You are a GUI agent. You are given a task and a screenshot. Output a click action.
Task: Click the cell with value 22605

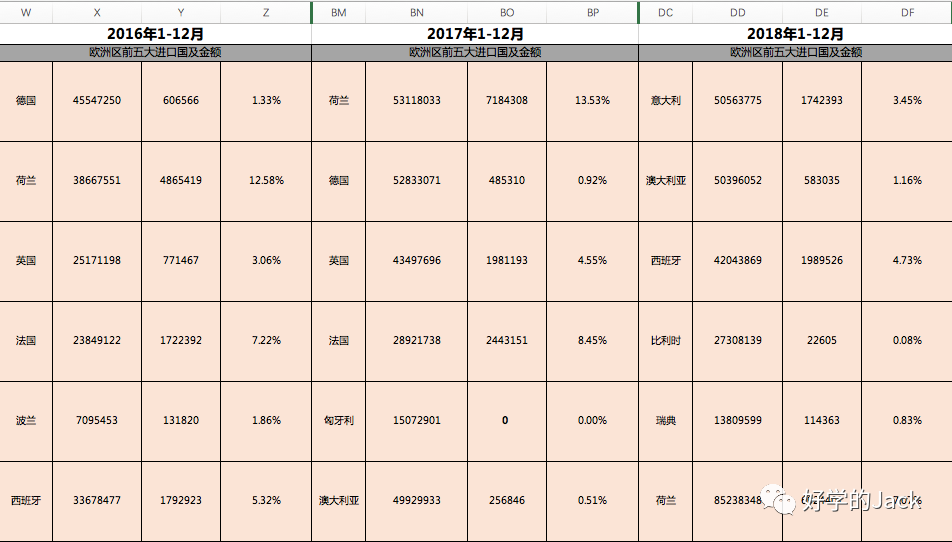[x=822, y=341]
